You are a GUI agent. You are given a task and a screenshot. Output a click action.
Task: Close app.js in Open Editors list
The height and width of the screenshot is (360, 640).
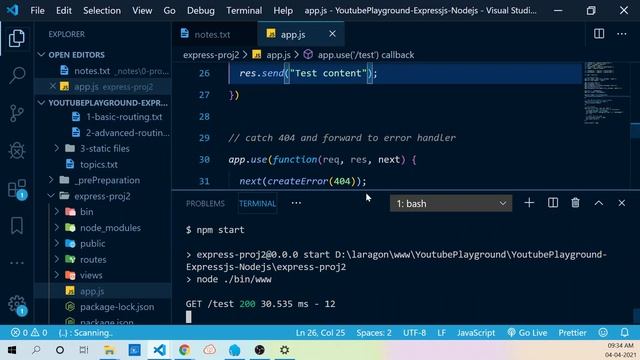[53, 86]
